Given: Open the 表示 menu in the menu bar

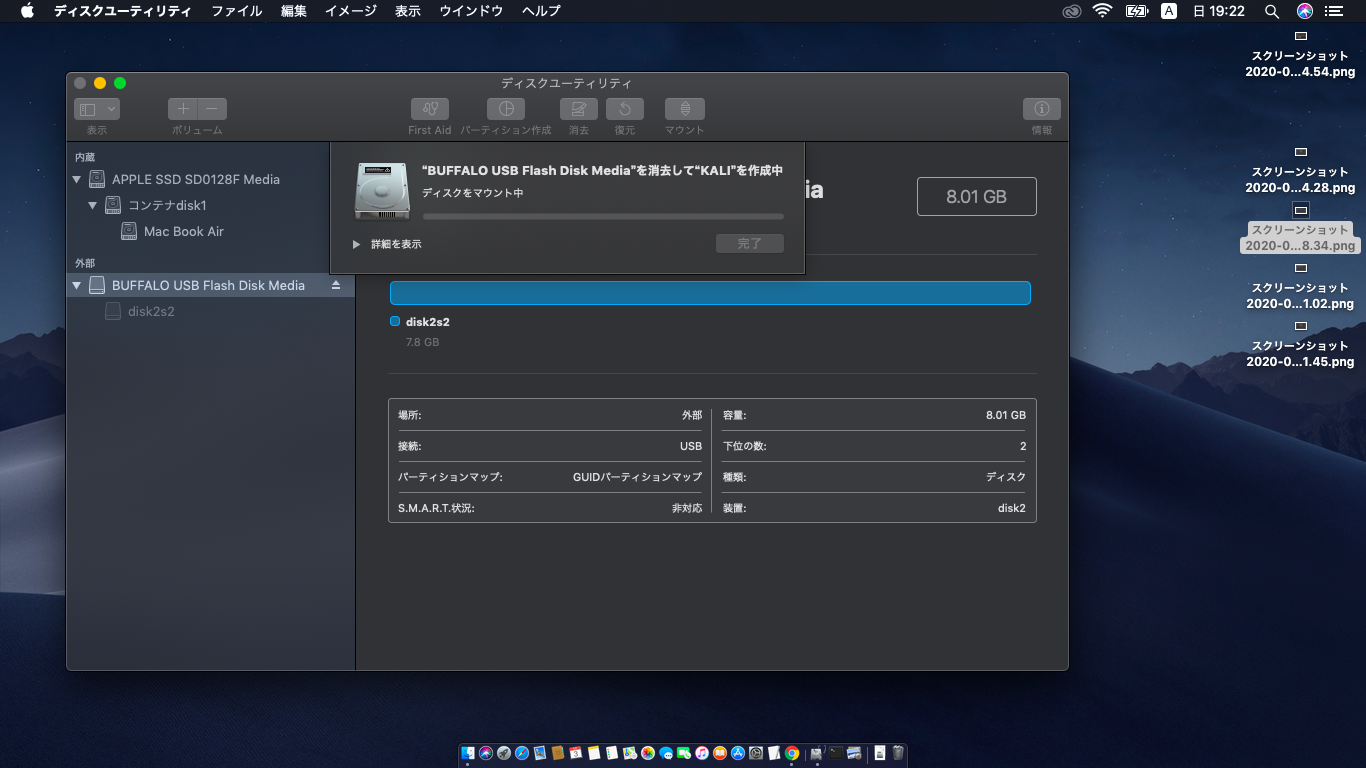Looking at the screenshot, I should (408, 11).
